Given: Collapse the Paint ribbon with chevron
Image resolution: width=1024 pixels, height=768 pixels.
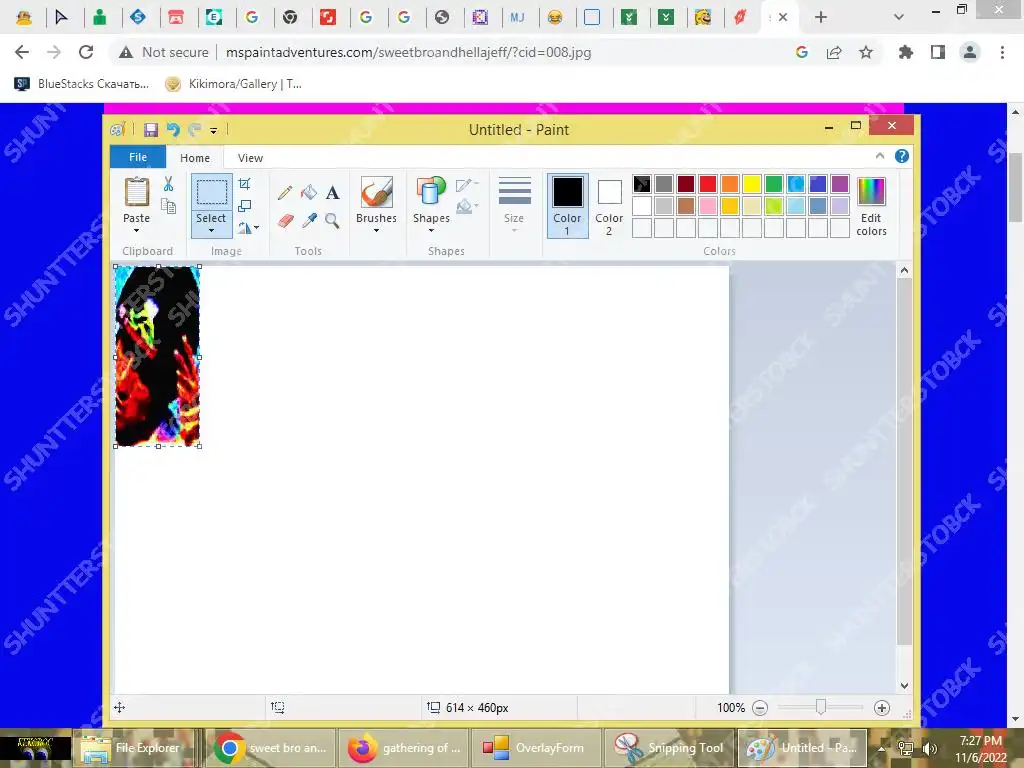Looking at the screenshot, I should point(880,156).
